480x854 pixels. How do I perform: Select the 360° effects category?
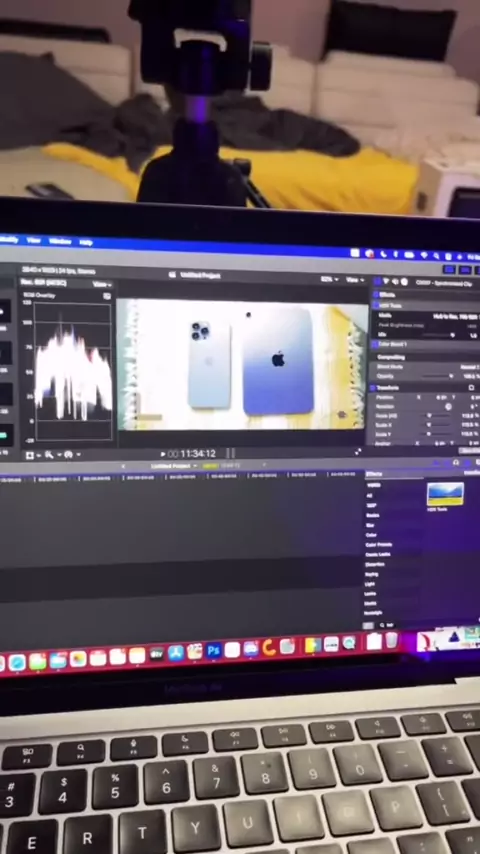pos(370,505)
